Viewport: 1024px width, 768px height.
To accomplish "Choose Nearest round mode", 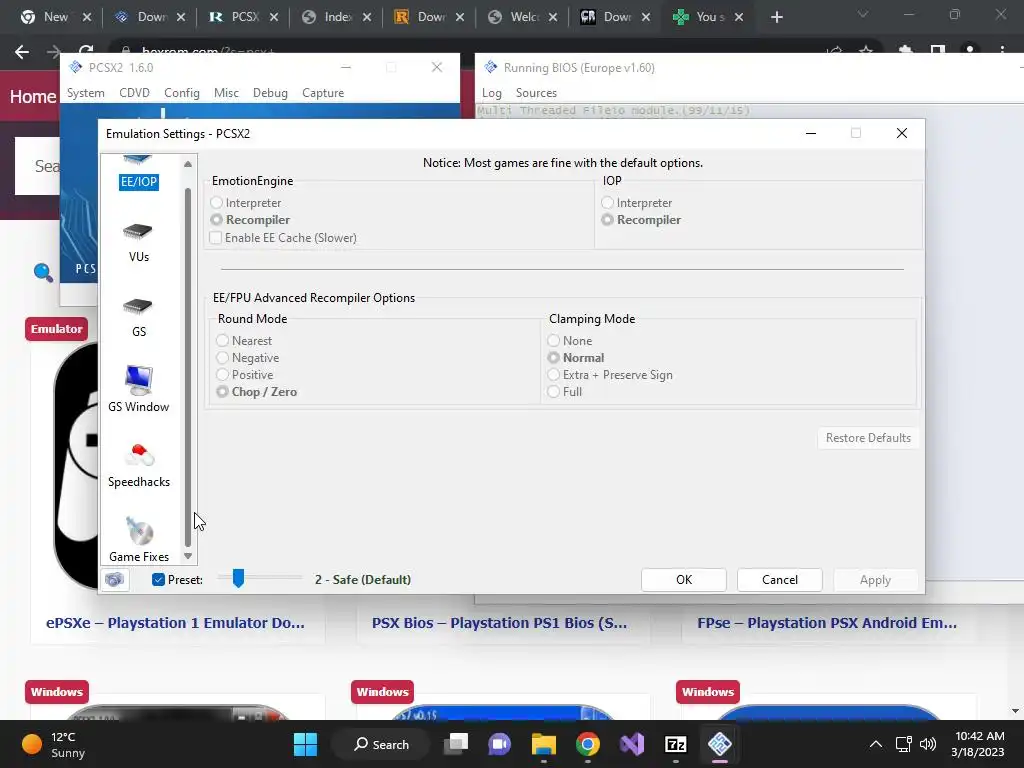I will click(x=223, y=340).
